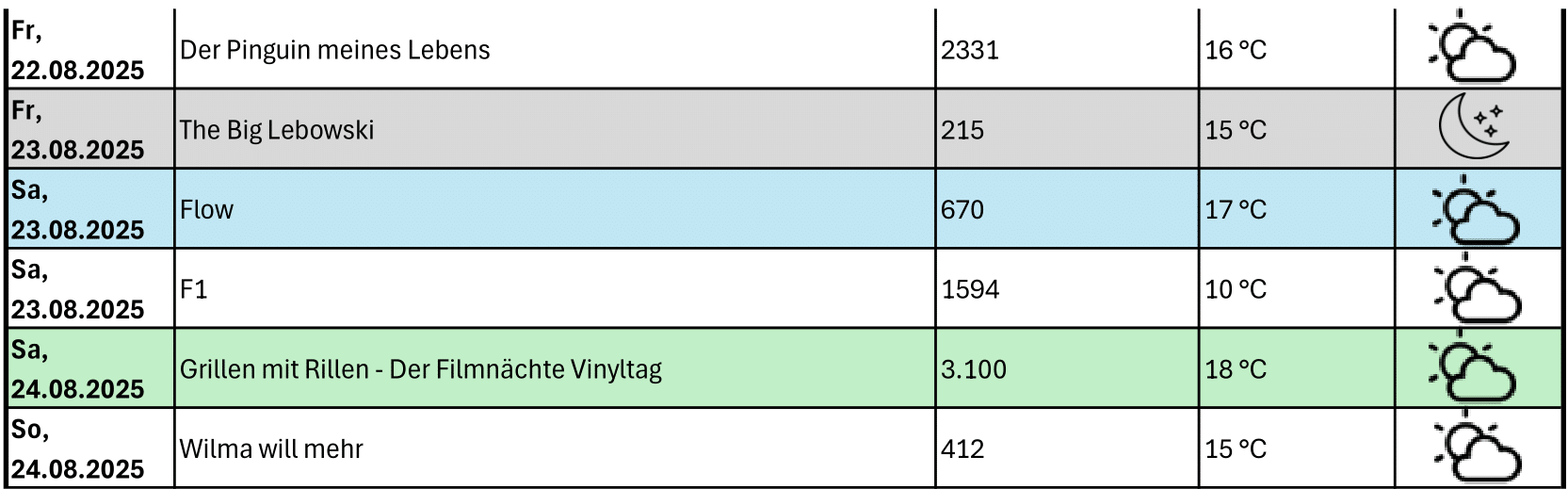Screen dimensions: 1568x489
Task: Click the date cell Fr, 22.08.2025
Action: coord(90,49)
